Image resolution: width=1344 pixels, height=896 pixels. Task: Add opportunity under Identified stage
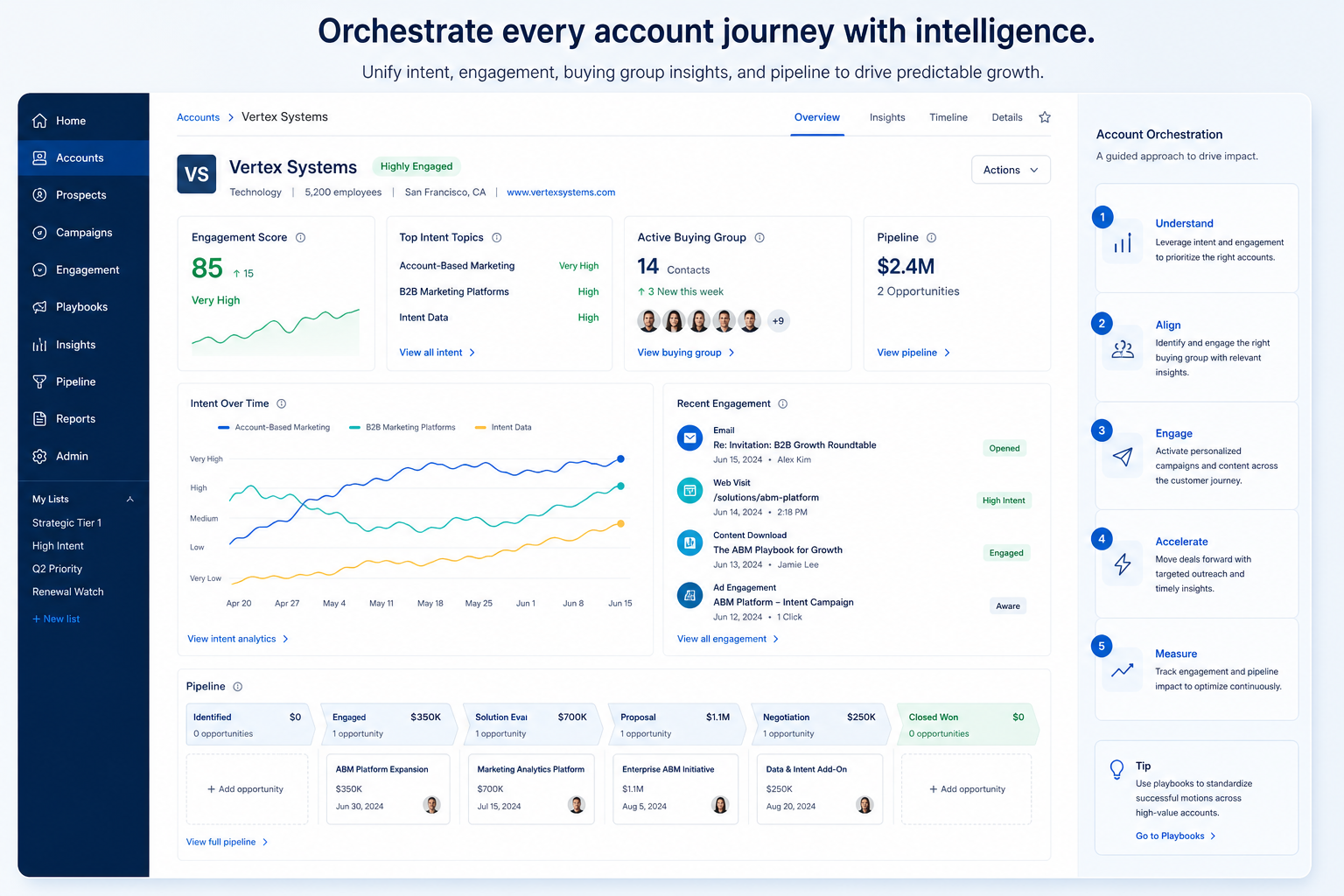click(x=246, y=789)
